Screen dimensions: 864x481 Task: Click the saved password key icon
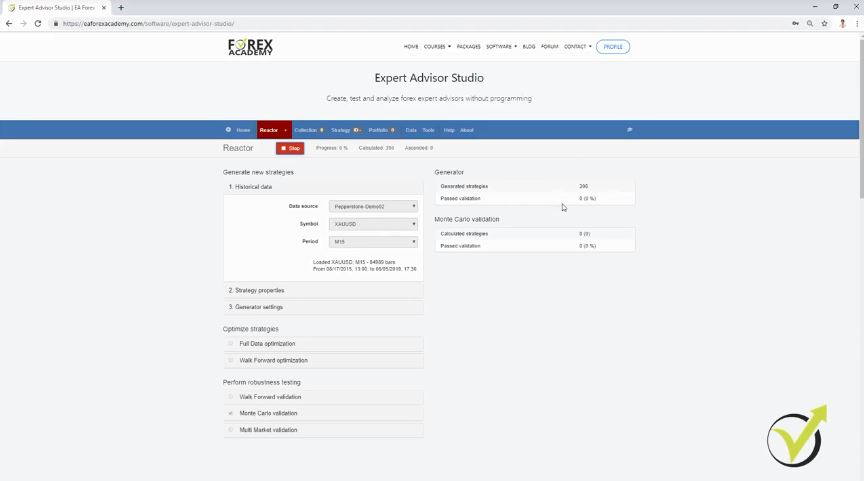[795, 24]
